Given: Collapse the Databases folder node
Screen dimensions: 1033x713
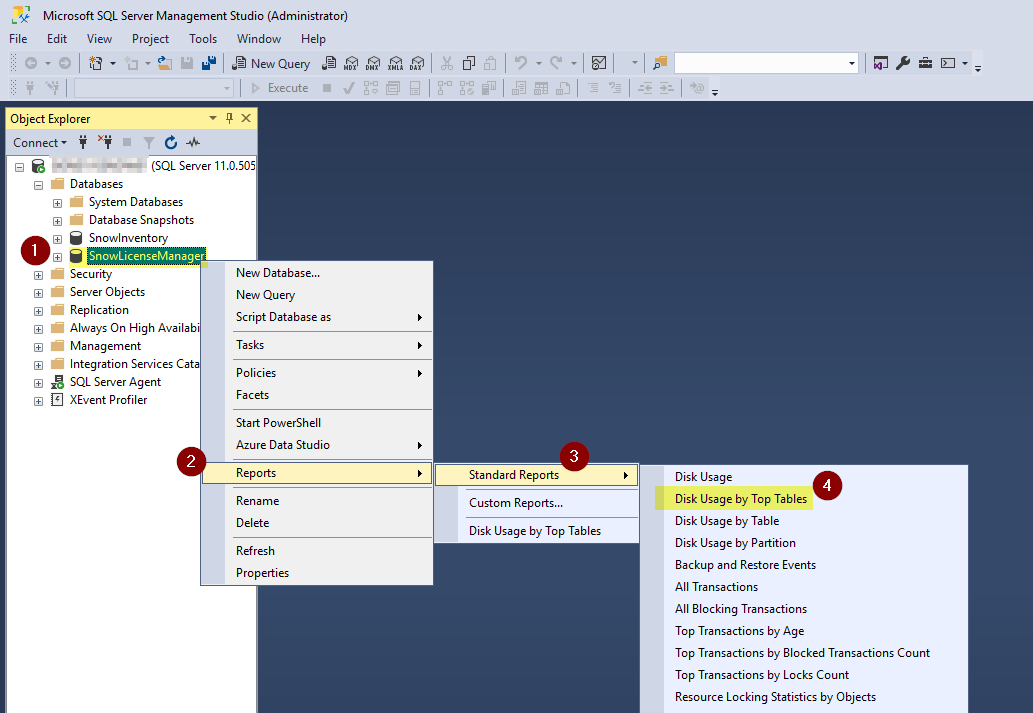Looking at the screenshot, I should tap(38, 185).
